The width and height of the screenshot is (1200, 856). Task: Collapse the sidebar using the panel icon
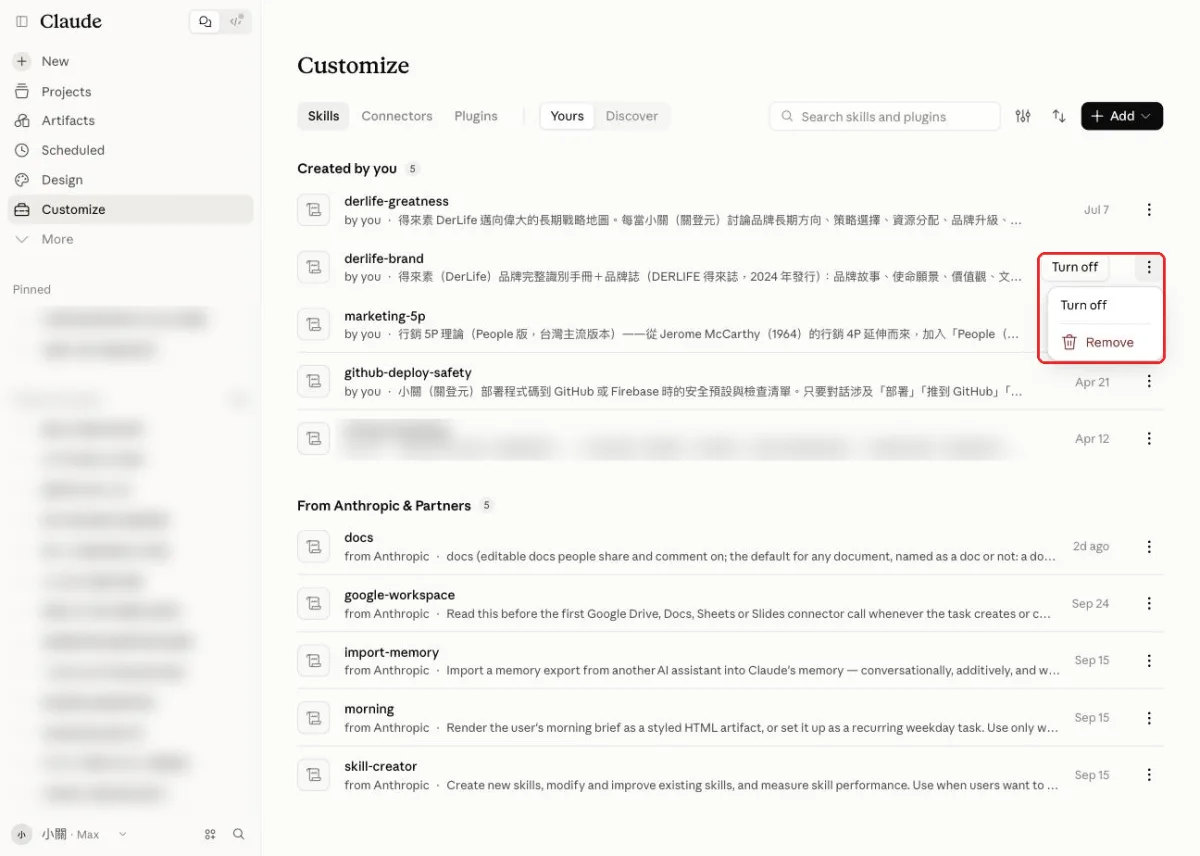(x=22, y=21)
